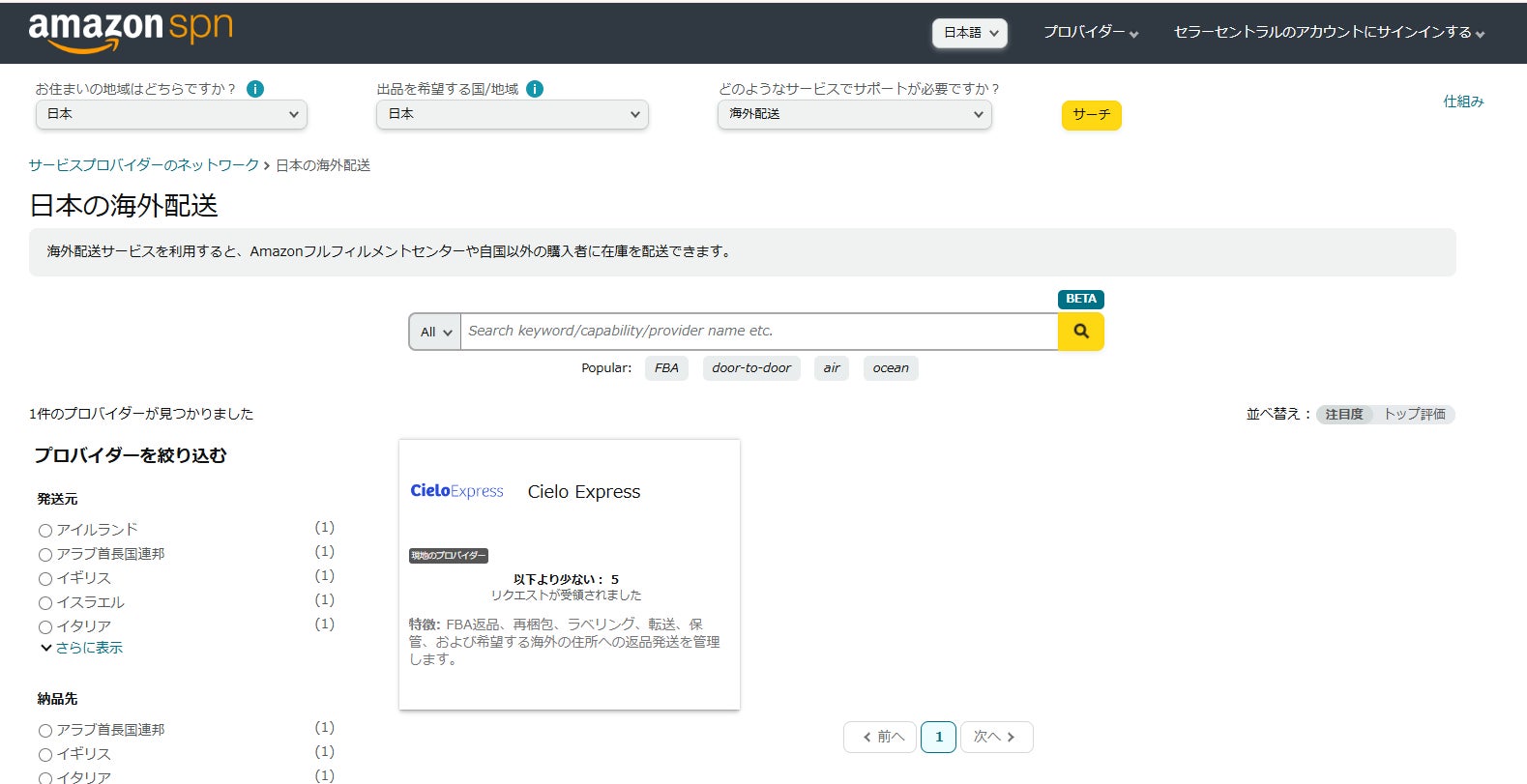Open the サービスプロバイダーのネットワーク breadcrumb link
This screenshot has width=1527, height=784.
[144, 165]
